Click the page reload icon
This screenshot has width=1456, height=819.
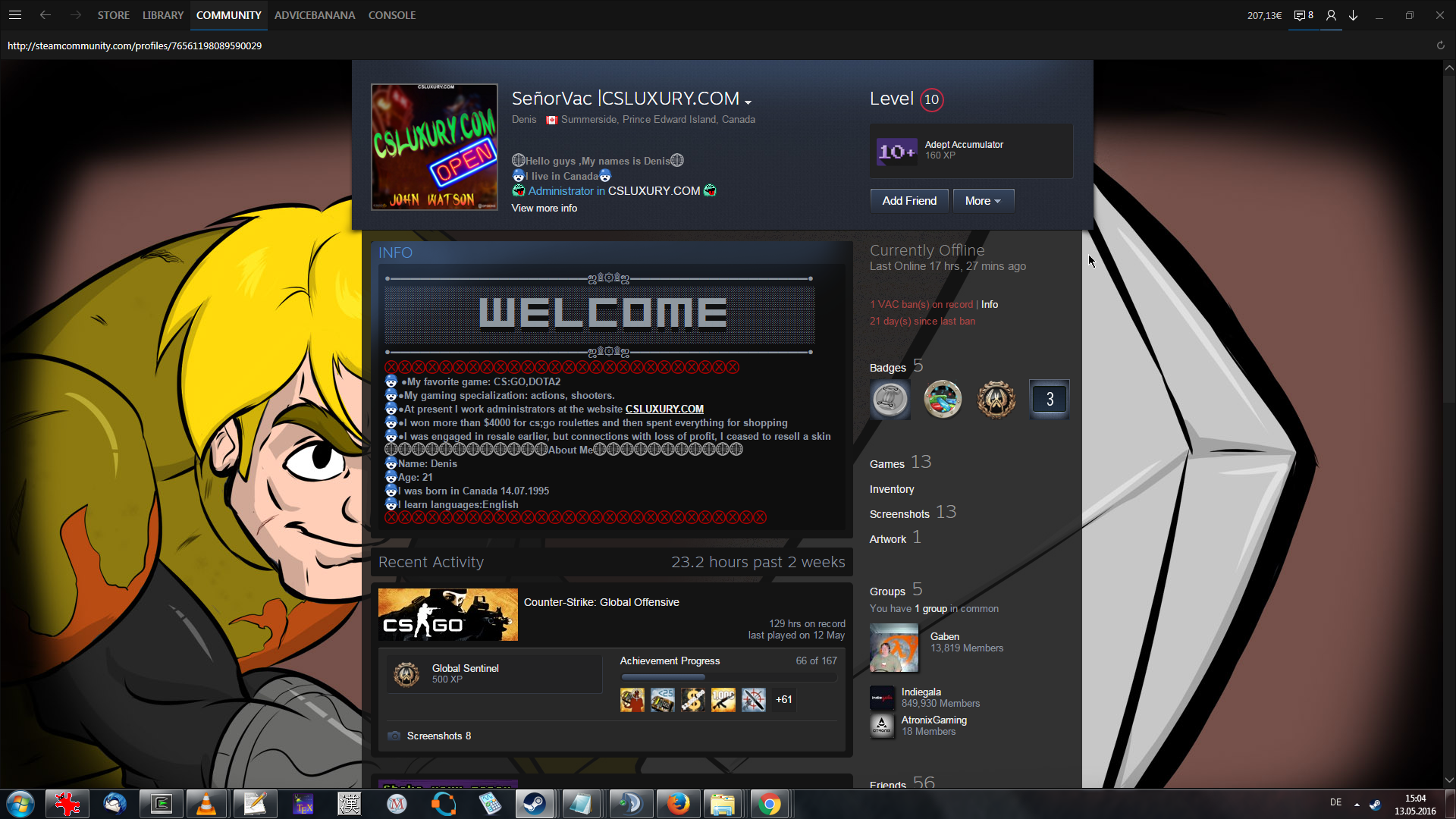pyautogui.click(x=1440, y=45)
